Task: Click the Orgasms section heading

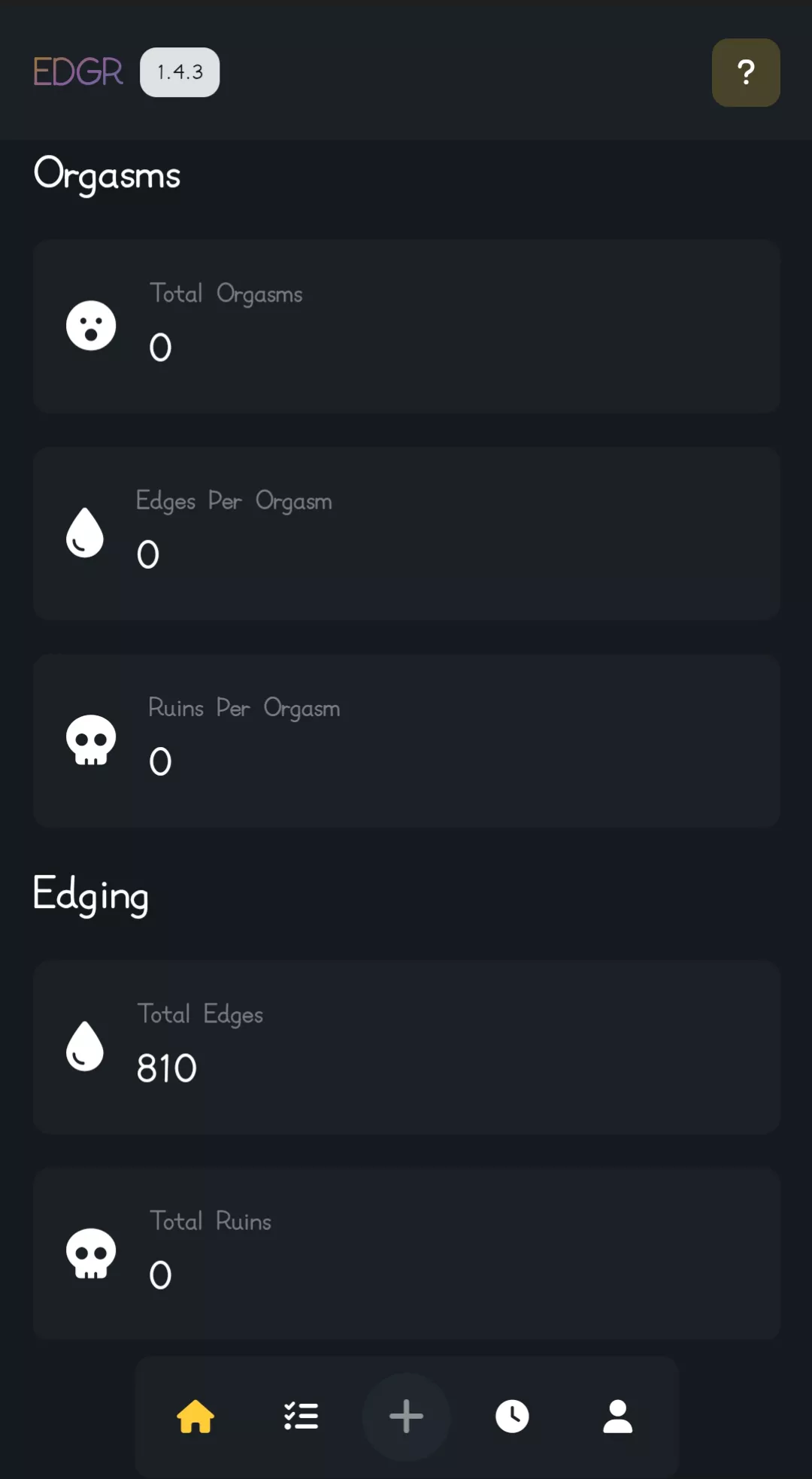Action: coord(107,175)
